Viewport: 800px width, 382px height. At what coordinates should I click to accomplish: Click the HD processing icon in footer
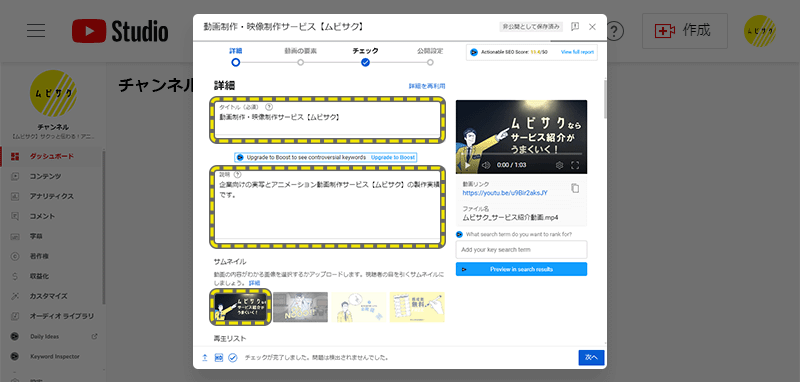coord(219,358)
